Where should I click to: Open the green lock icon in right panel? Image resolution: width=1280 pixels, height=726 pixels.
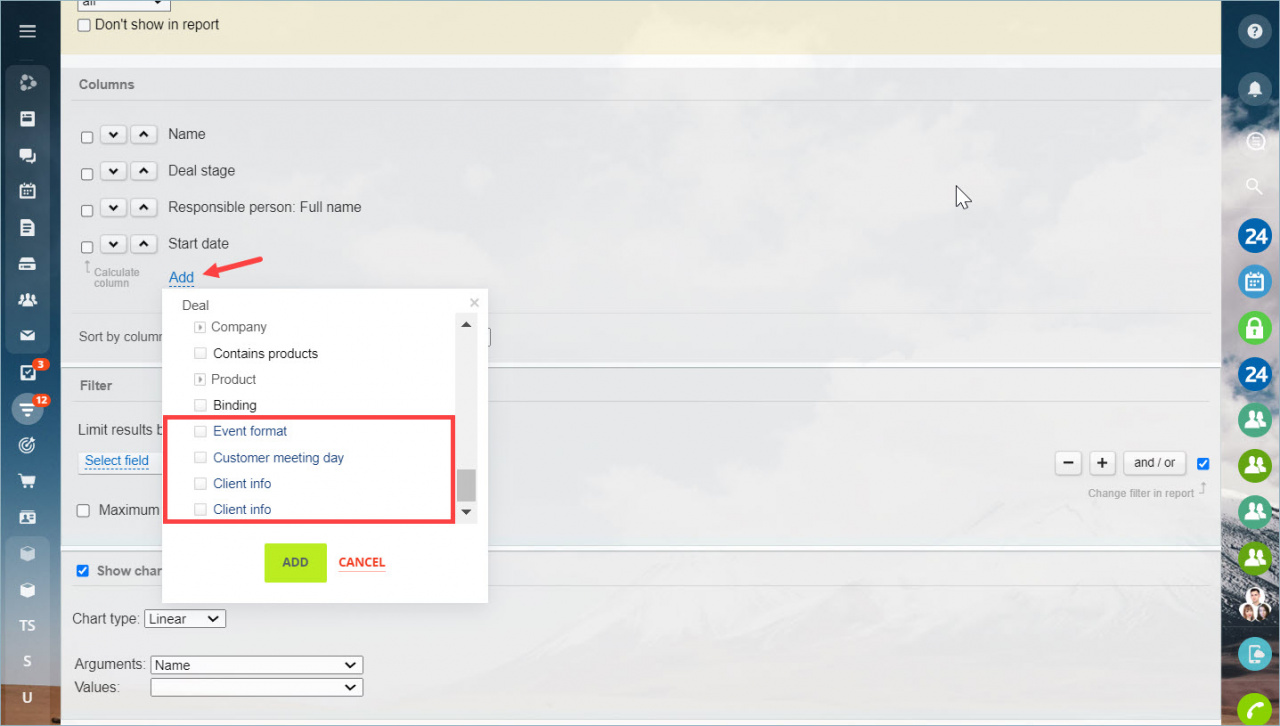click(x=1254, y=328)
